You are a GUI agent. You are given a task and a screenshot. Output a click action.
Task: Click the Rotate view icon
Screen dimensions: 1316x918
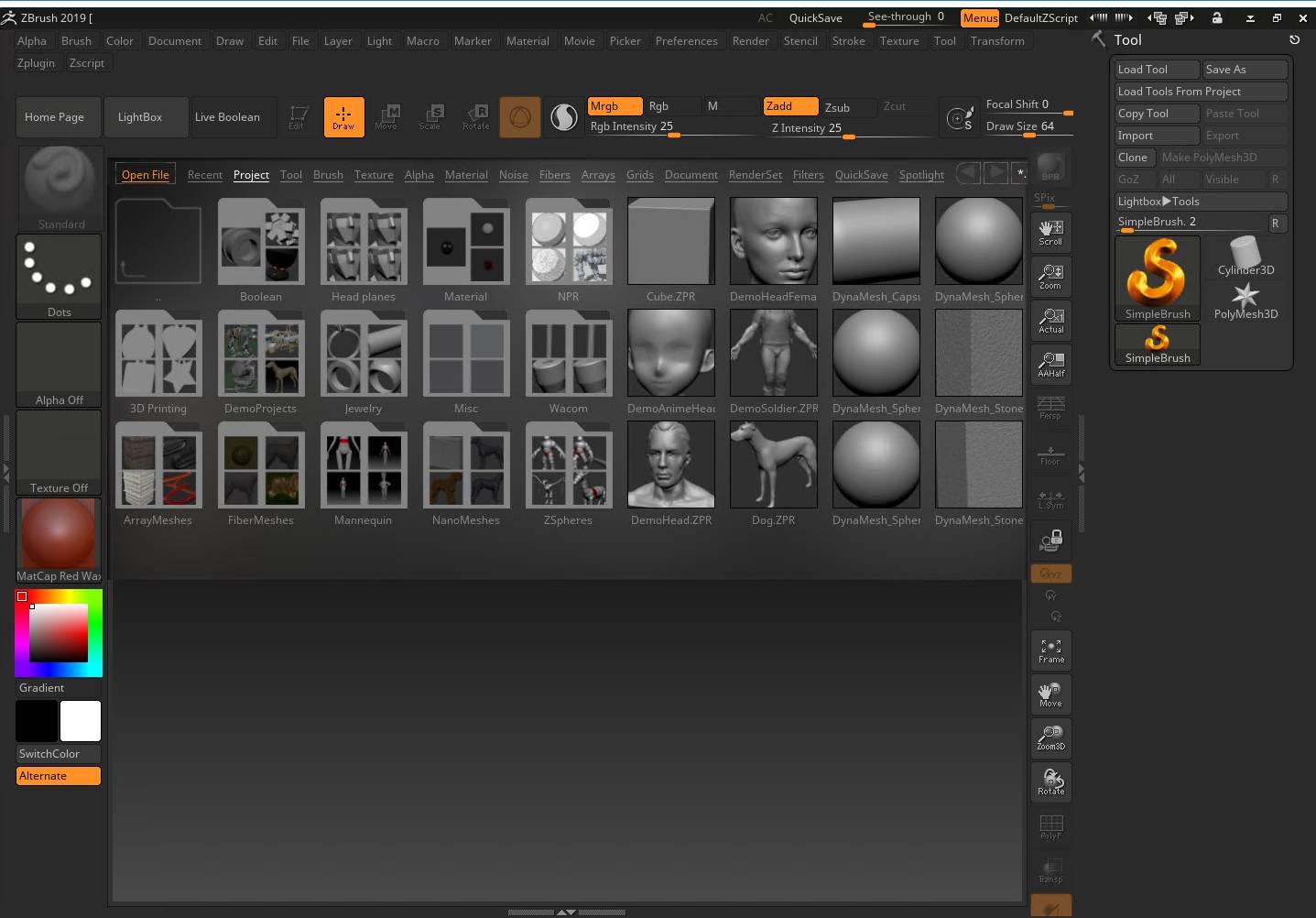[x=1050, y=782]
